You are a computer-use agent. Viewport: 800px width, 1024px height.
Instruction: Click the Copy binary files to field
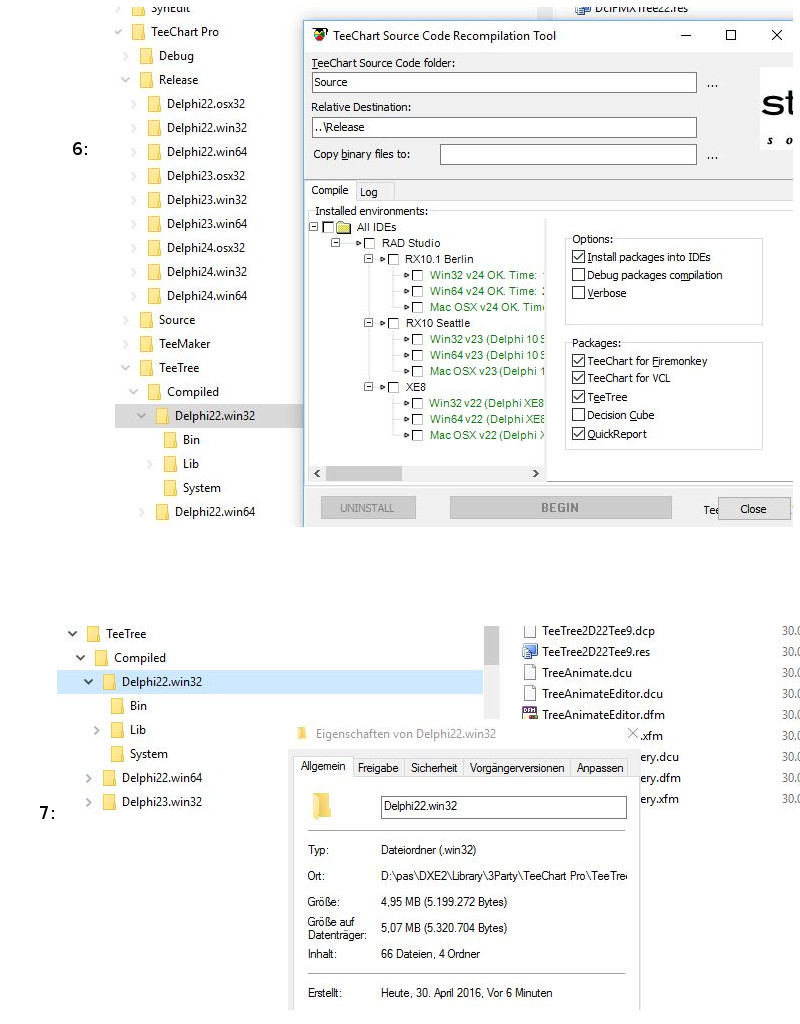point(568,155)
